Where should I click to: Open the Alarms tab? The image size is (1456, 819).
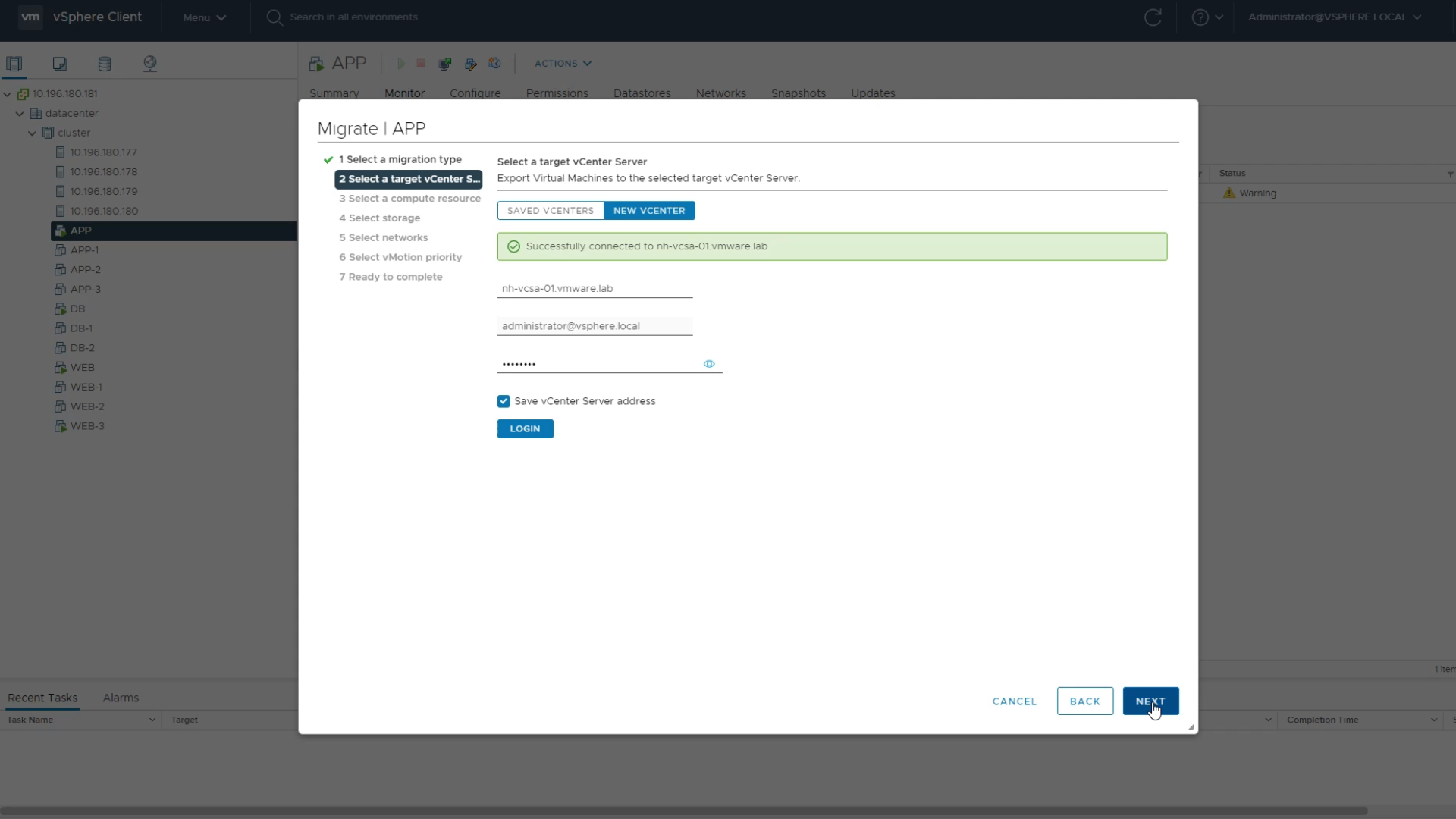tap(121, 698)
